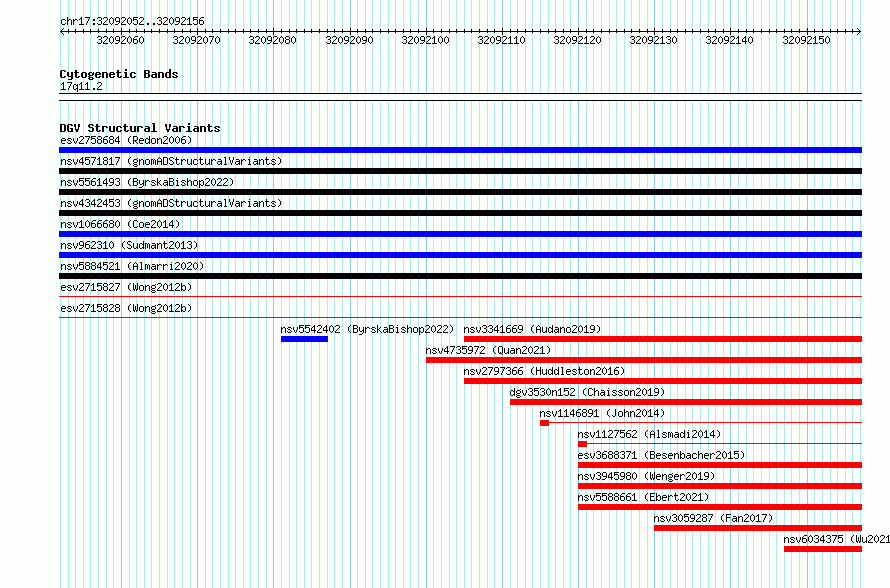Click the blue bar for nsv962310
This screenshot has height=588, width=890.
click(x=460, y=255)
